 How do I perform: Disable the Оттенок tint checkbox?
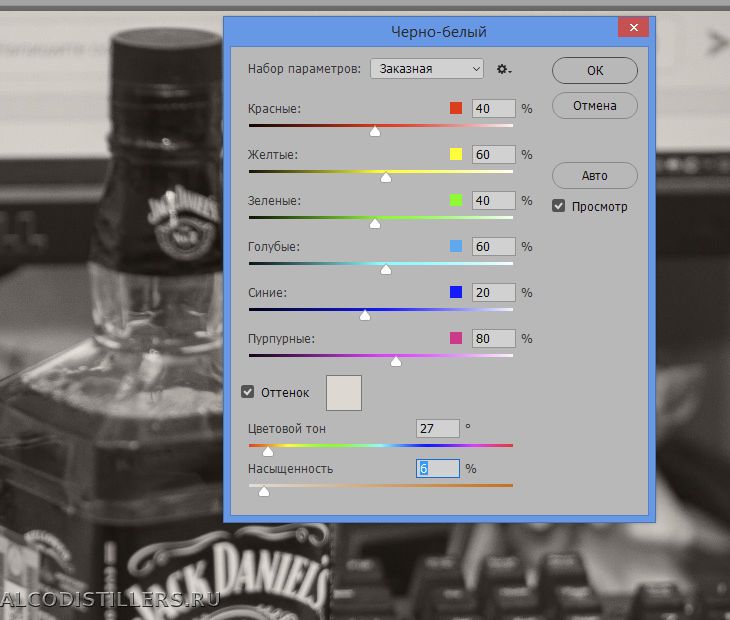(248, 393)
